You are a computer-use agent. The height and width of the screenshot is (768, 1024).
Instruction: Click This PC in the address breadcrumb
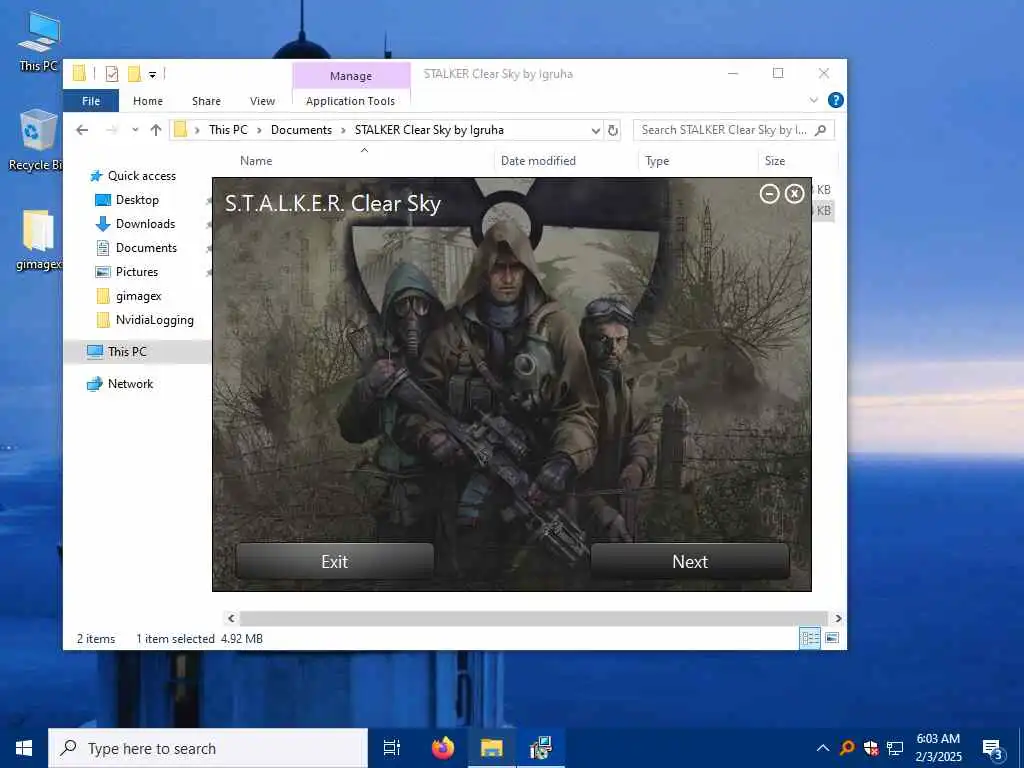228,130
